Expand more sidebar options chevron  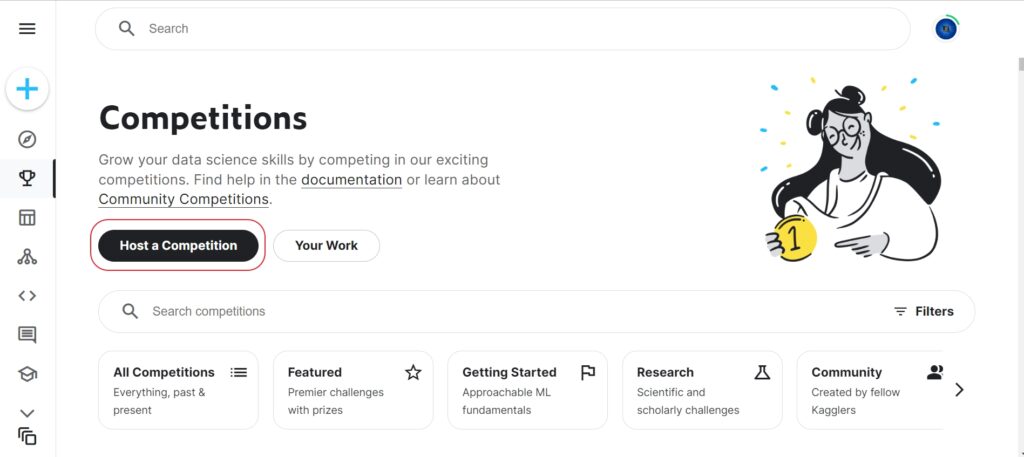click(27, 412)
